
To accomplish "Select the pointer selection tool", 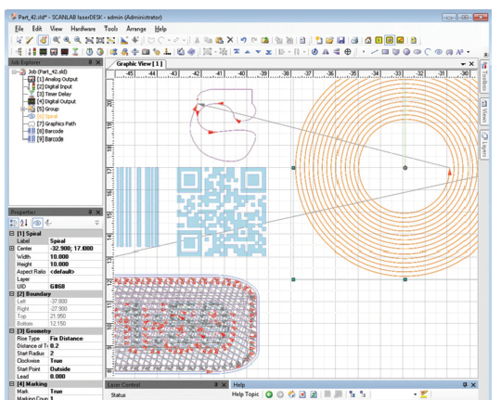I will click(19, 40).
